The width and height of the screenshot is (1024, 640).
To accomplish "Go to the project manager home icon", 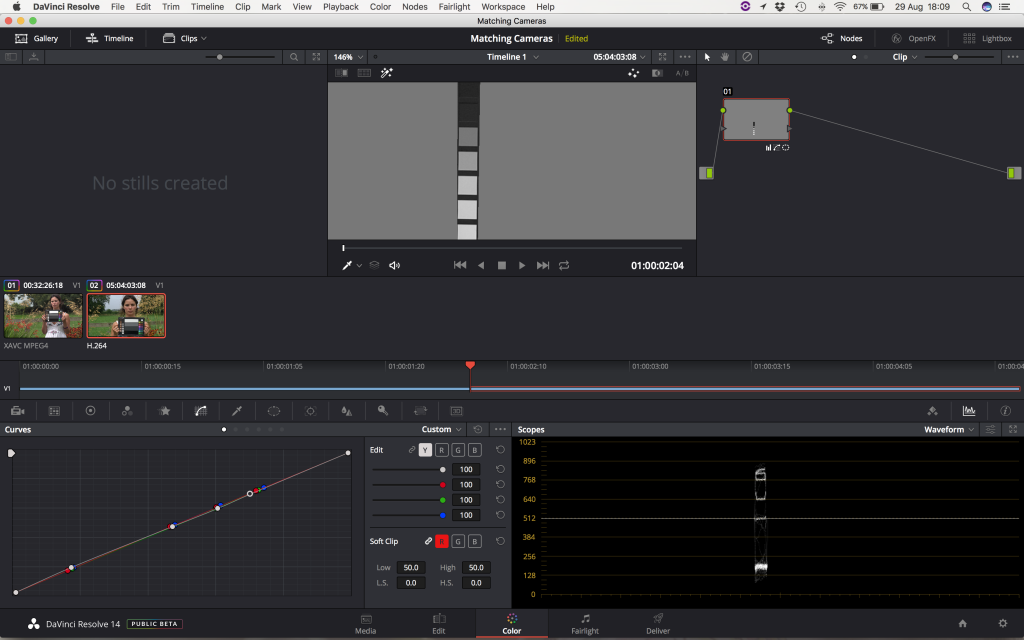I will click(x=962, y=624).
